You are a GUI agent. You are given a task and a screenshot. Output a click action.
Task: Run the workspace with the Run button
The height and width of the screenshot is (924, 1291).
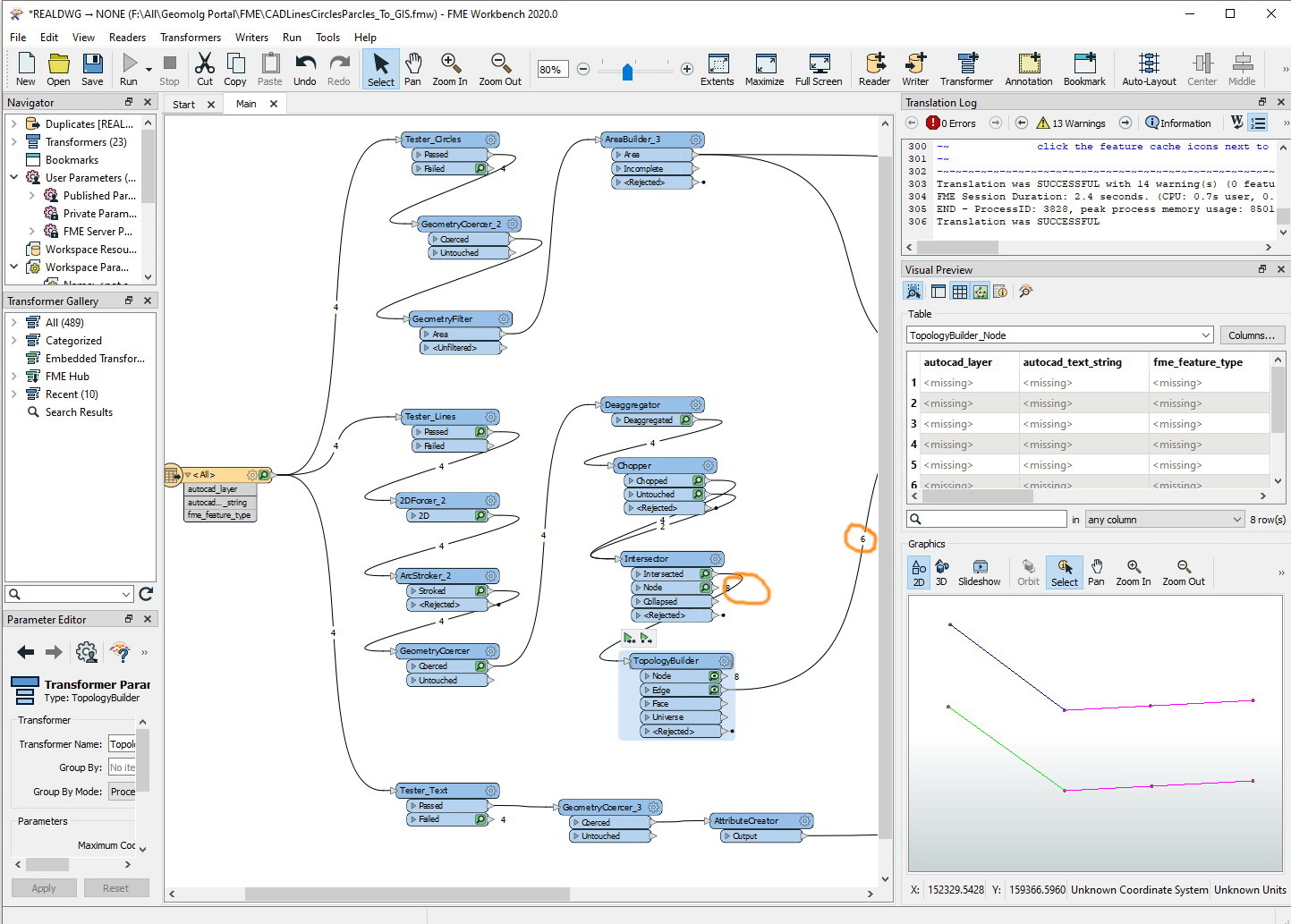[x=129, y=69]
